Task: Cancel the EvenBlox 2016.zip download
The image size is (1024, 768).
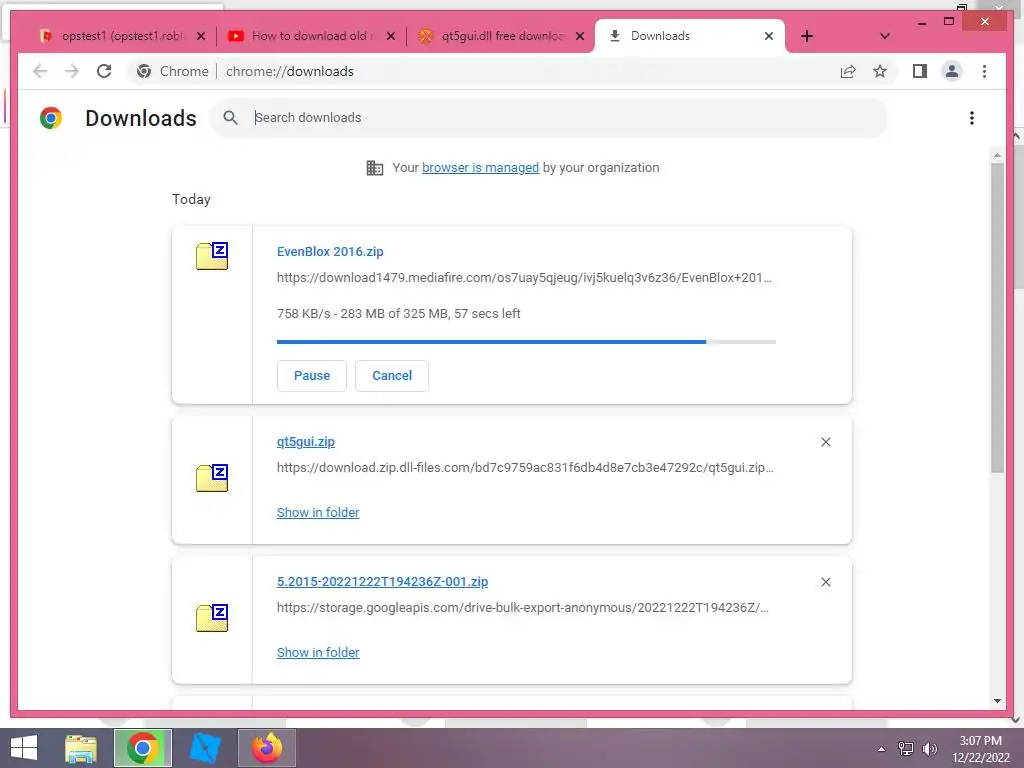Action: pyautogui.click(x=392, y=376)
